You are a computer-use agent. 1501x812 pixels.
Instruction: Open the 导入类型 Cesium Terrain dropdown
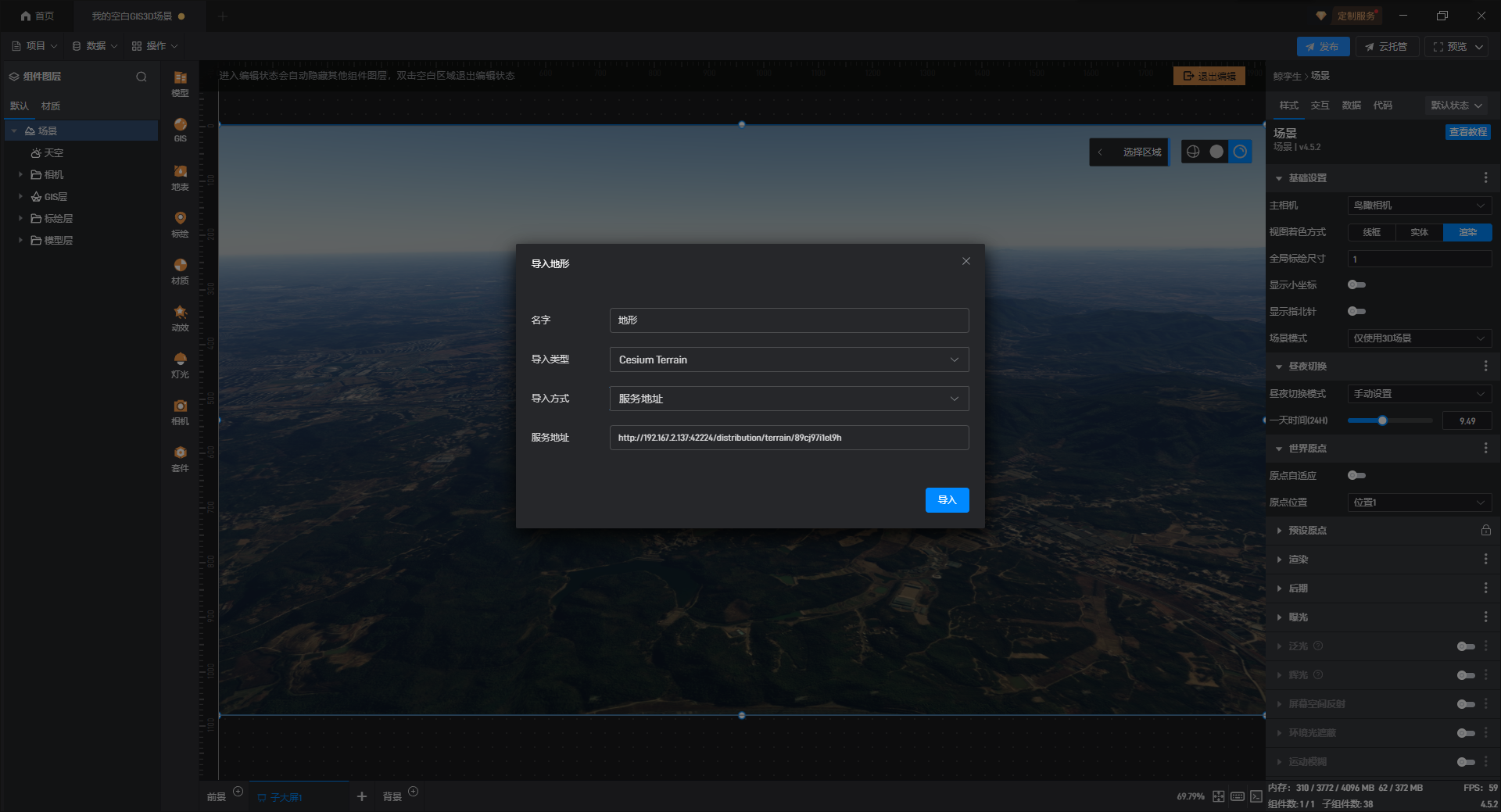tap(789, 359)
